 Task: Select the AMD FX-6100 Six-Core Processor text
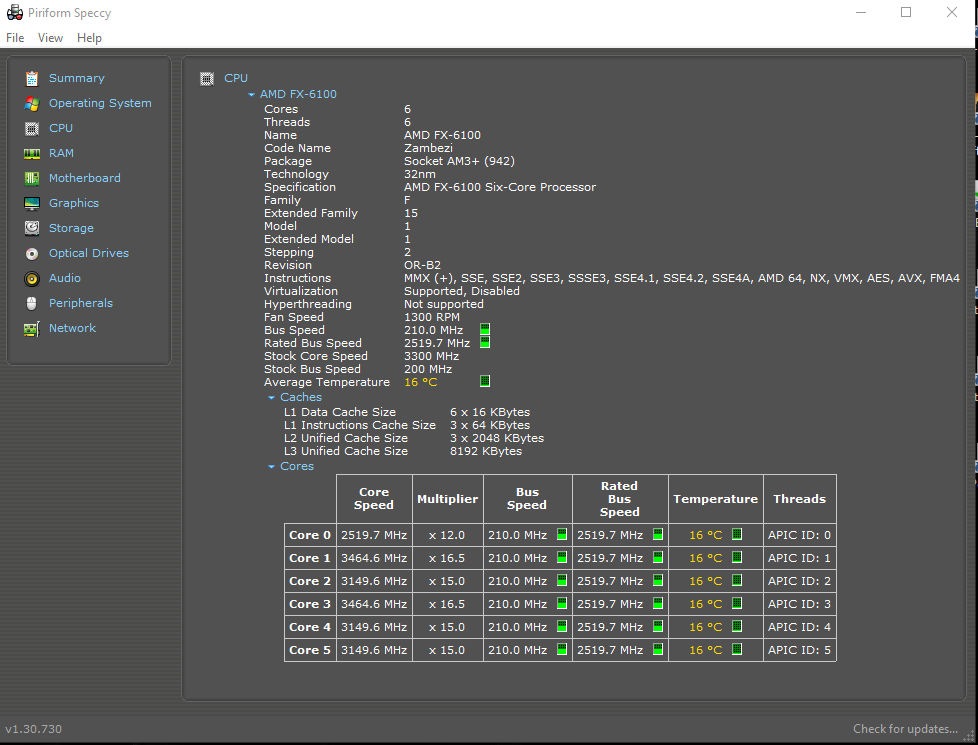500,187
